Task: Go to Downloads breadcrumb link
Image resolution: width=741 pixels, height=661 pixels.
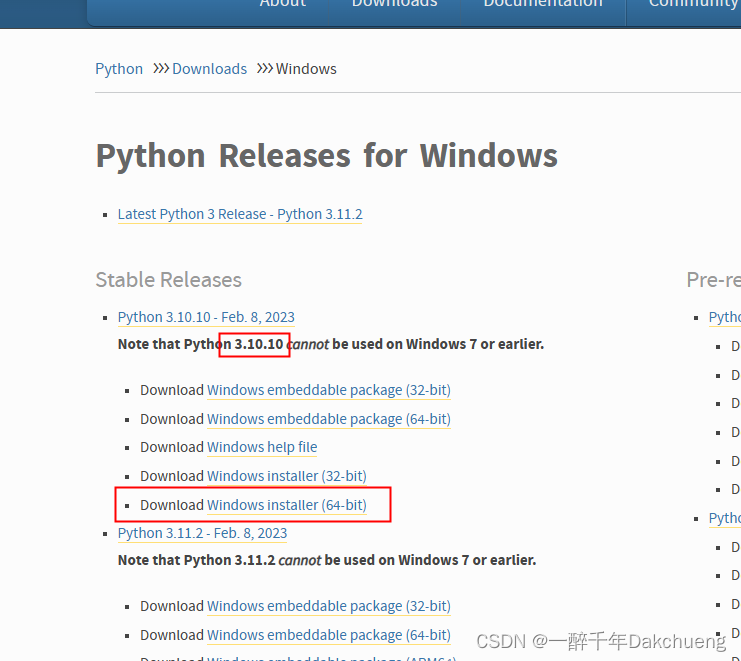Action: click(x=209, y=69)
